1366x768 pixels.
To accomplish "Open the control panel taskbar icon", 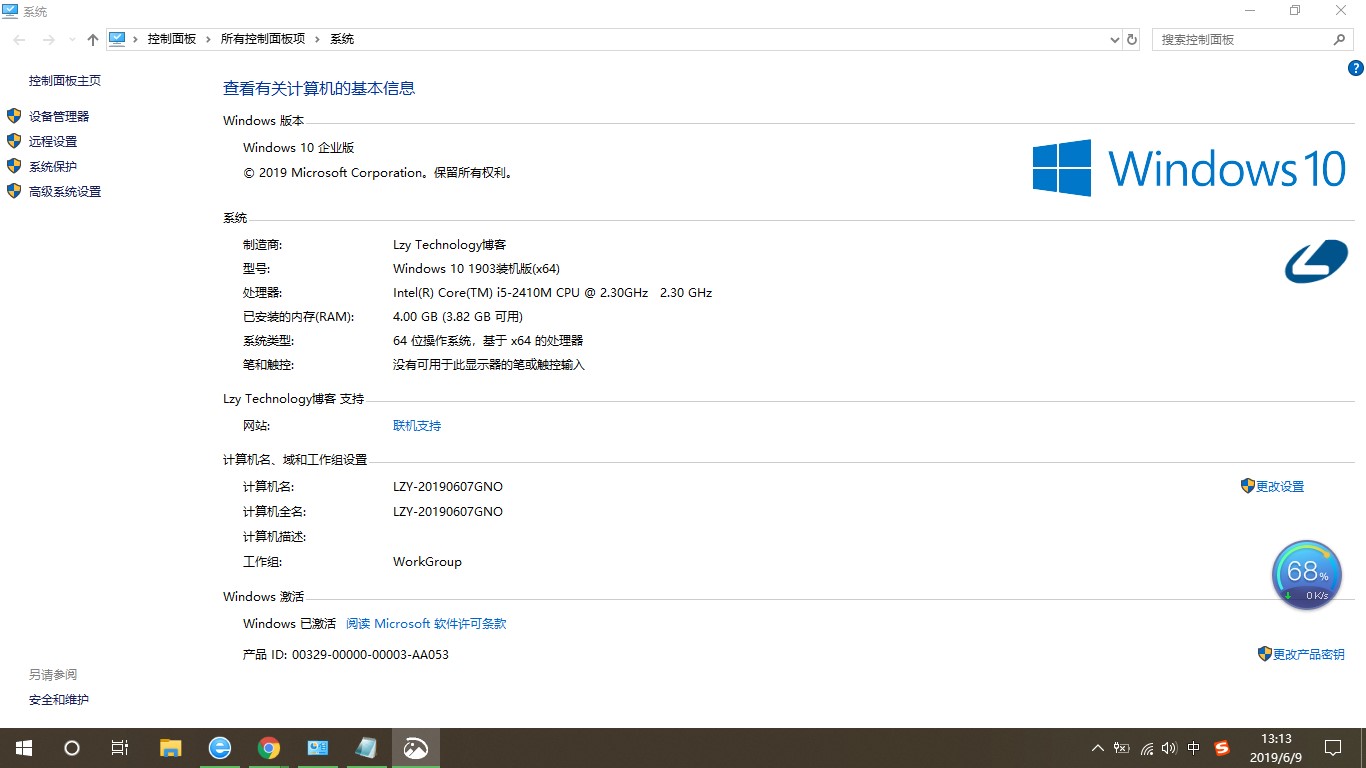I will (318, 748).
